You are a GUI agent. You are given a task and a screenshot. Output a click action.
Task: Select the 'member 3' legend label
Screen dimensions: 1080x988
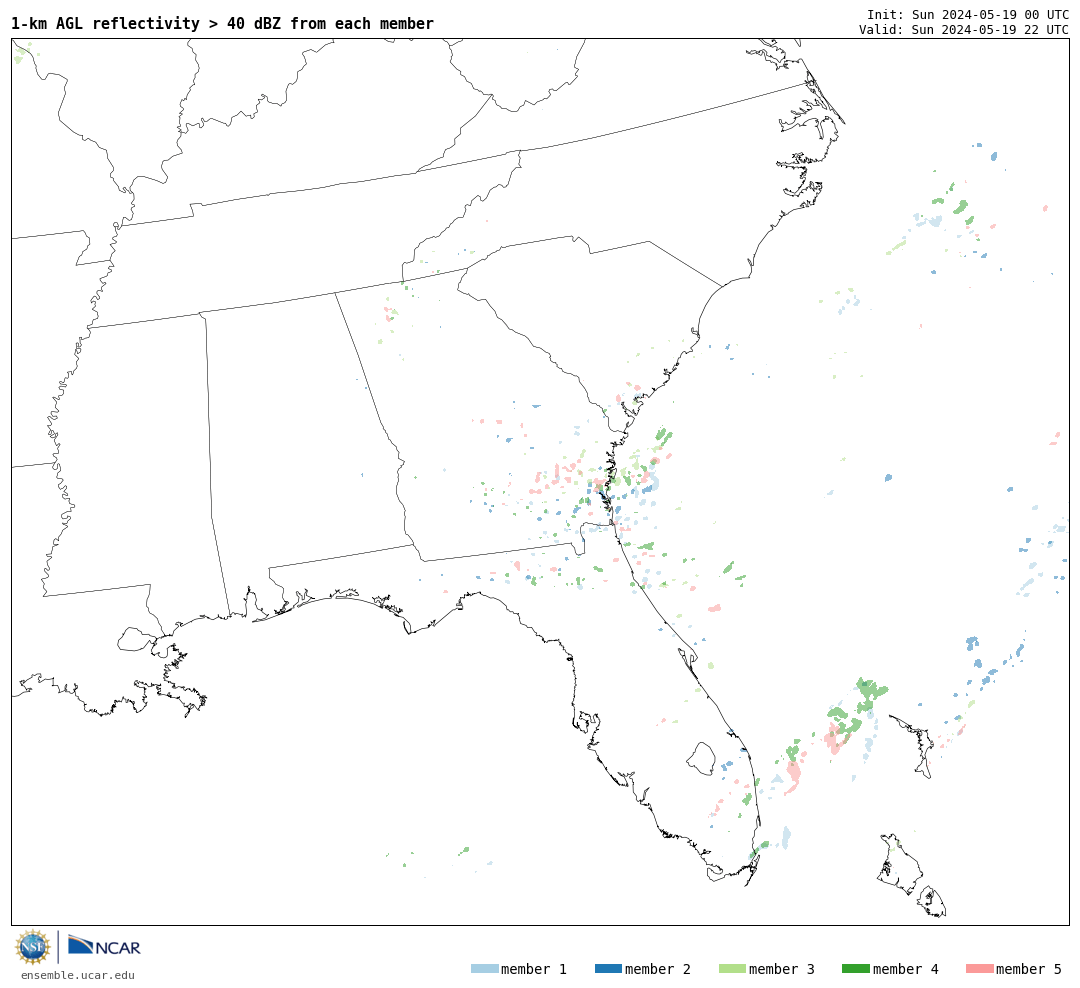782,969
